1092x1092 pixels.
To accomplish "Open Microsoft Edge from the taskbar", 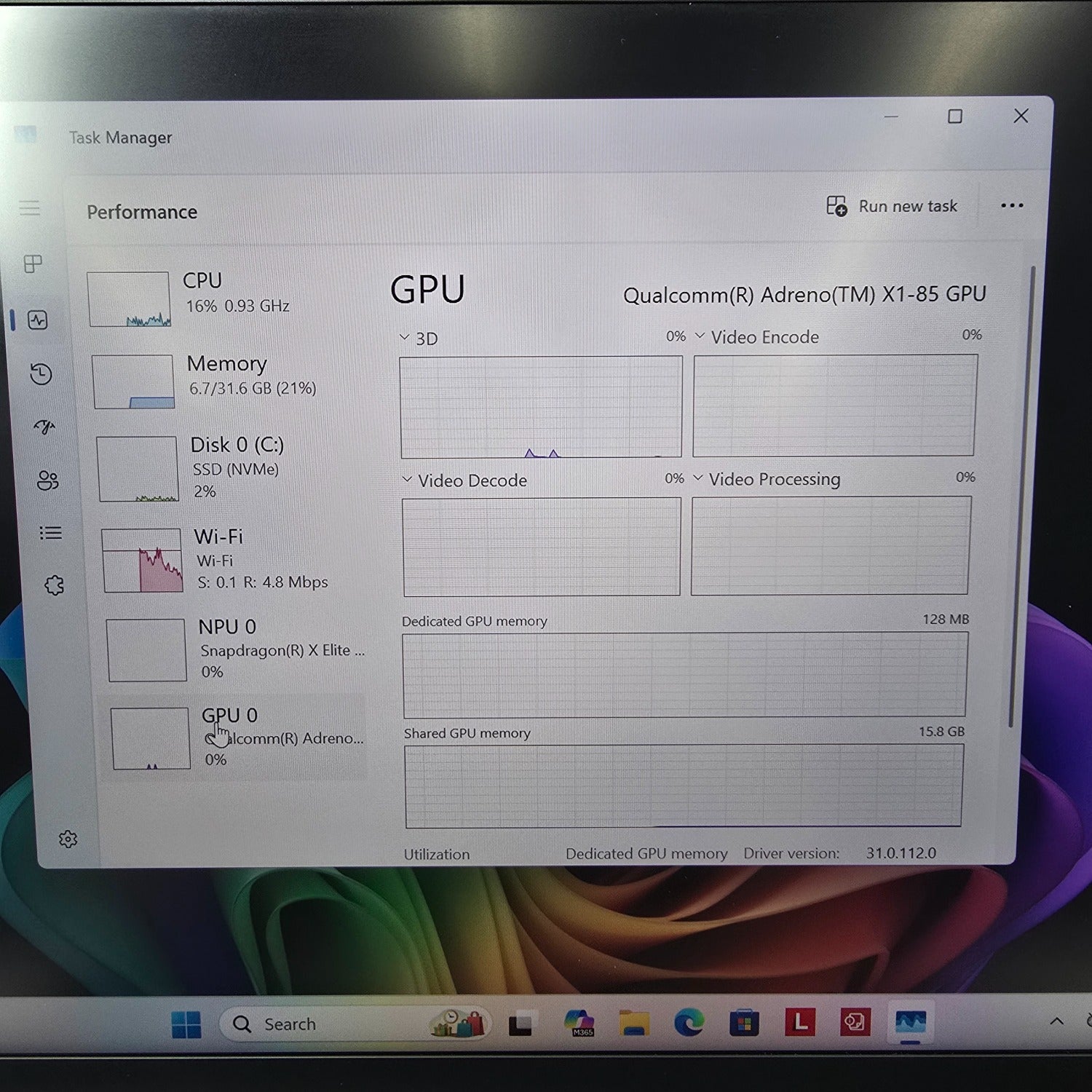I will [688, 1024].
